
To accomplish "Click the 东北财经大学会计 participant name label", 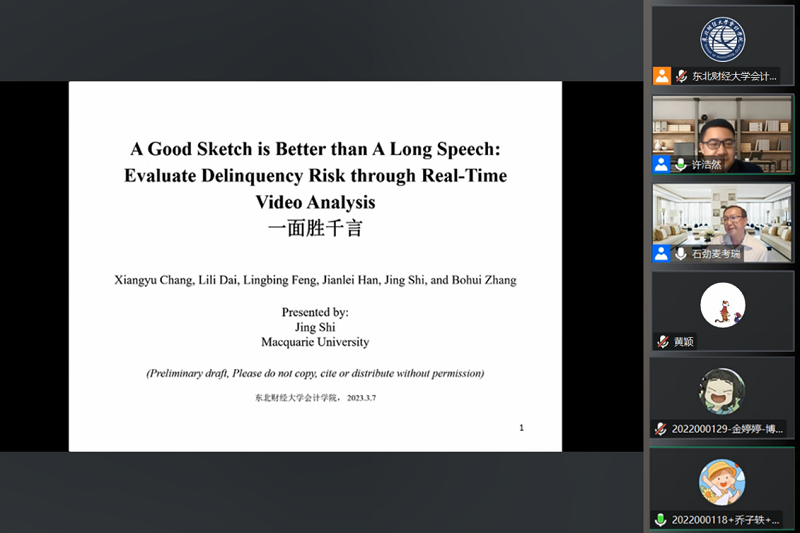I will [x=733, y=76].
